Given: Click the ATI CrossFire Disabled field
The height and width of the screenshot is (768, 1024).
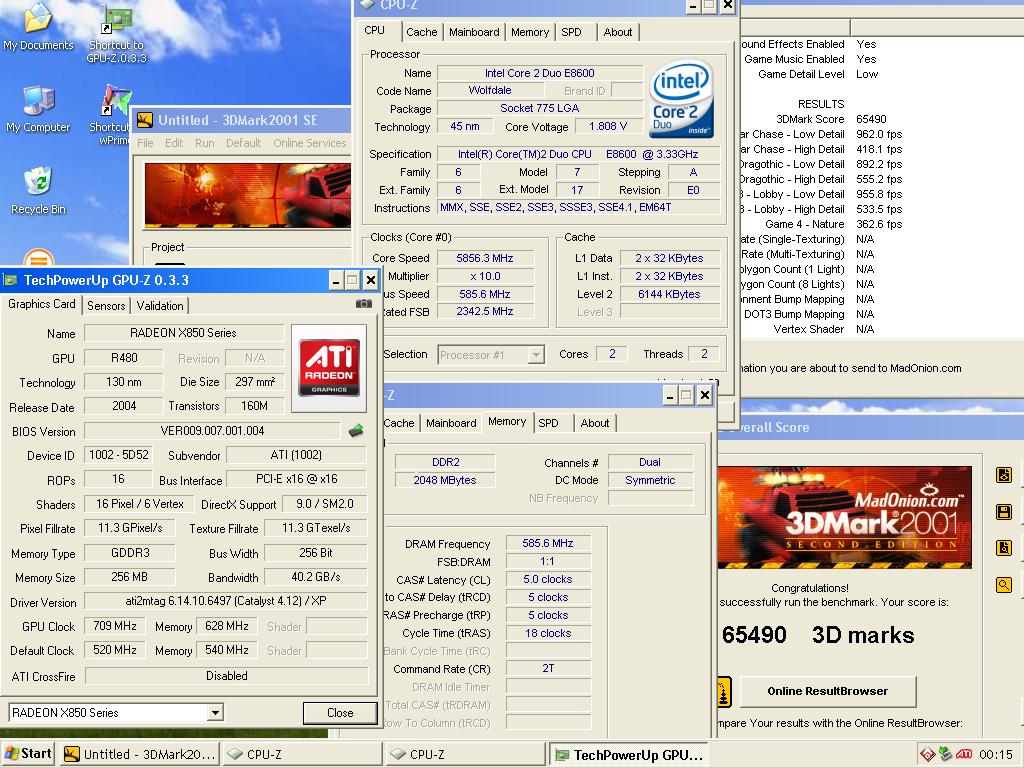Looking at the screenshot, I should [227, 676].
